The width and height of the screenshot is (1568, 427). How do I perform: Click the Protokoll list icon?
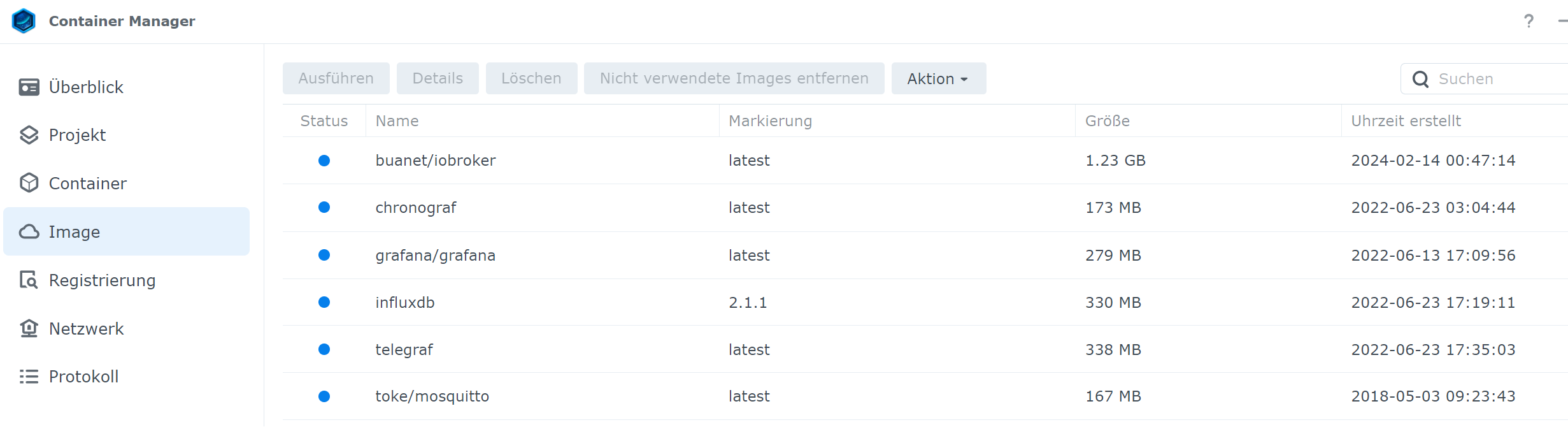[29, 377]
